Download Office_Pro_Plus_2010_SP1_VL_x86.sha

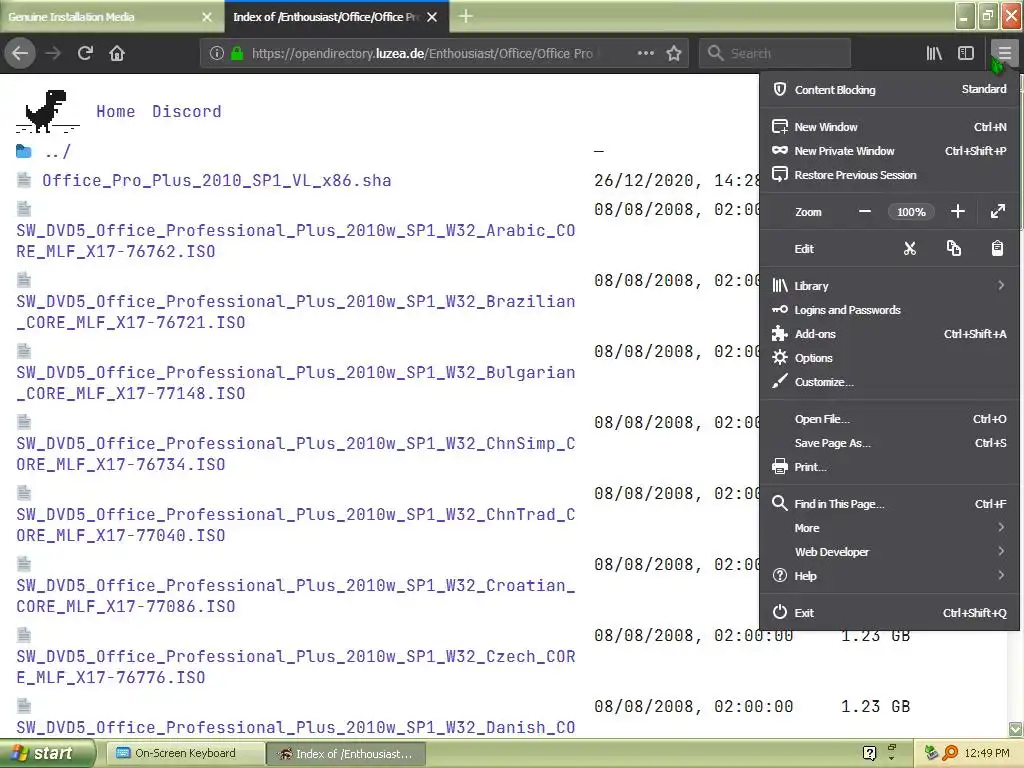pos(217,180)
